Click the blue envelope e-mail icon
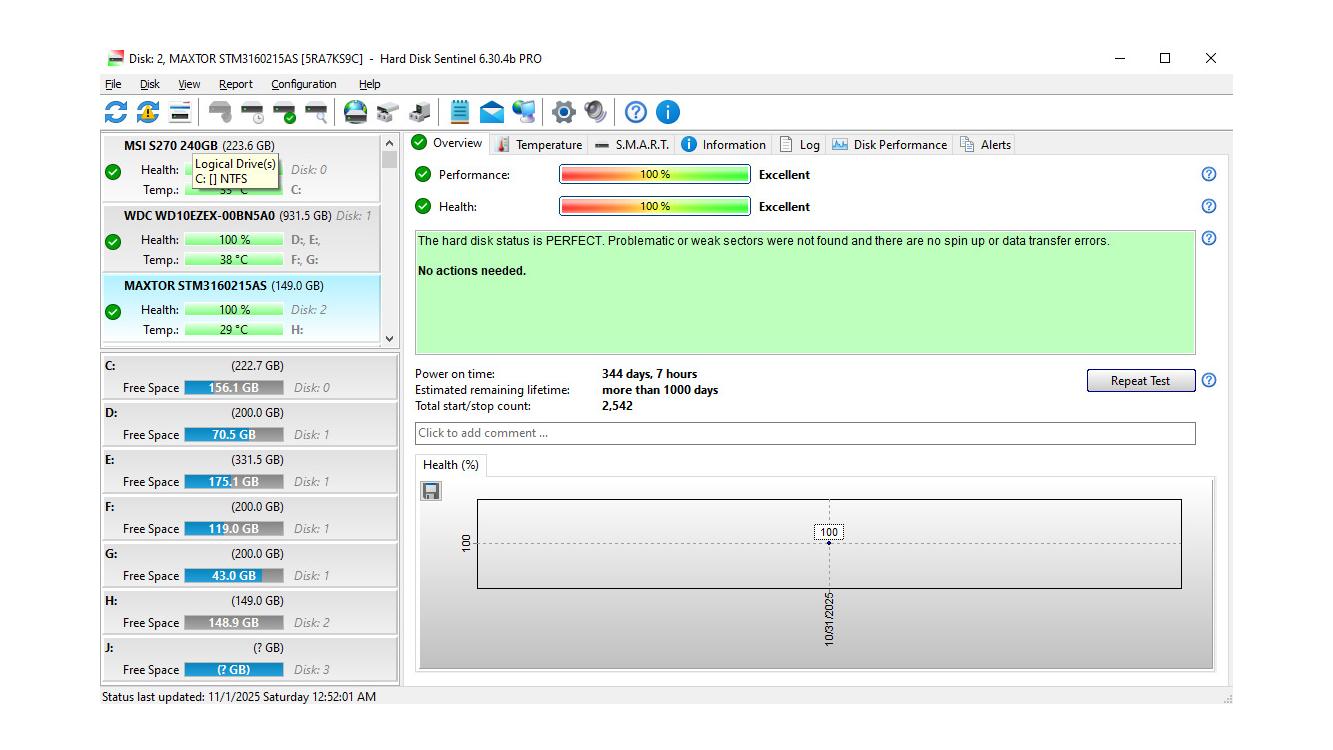 (x=491, y=112)
